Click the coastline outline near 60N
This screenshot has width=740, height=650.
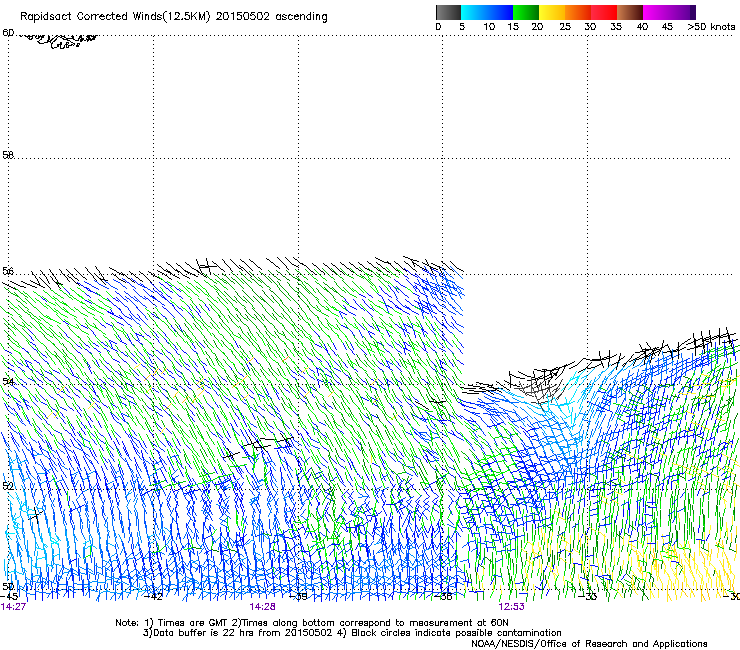click(59, 40)
